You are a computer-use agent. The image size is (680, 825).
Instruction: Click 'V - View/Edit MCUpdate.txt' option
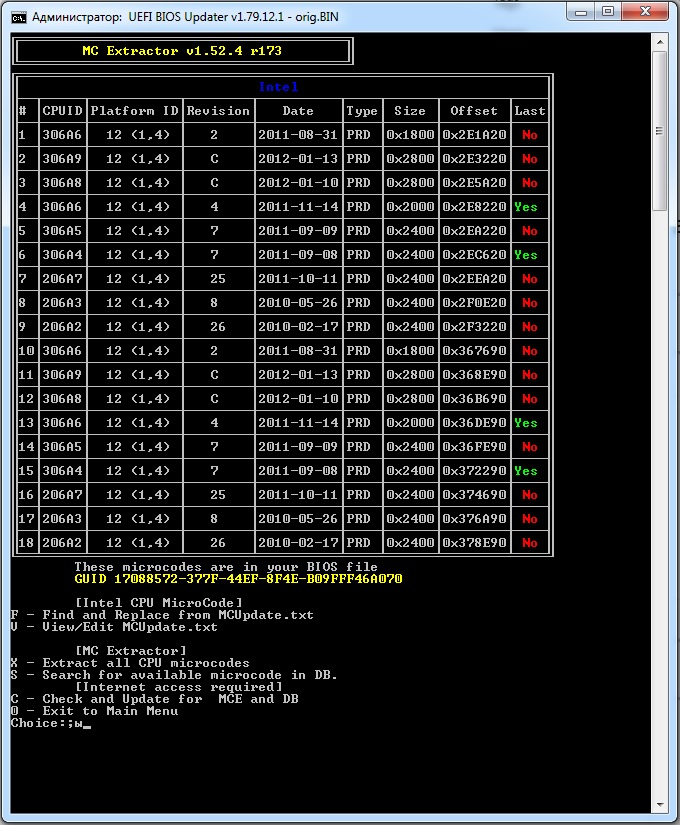pos(114,627)
